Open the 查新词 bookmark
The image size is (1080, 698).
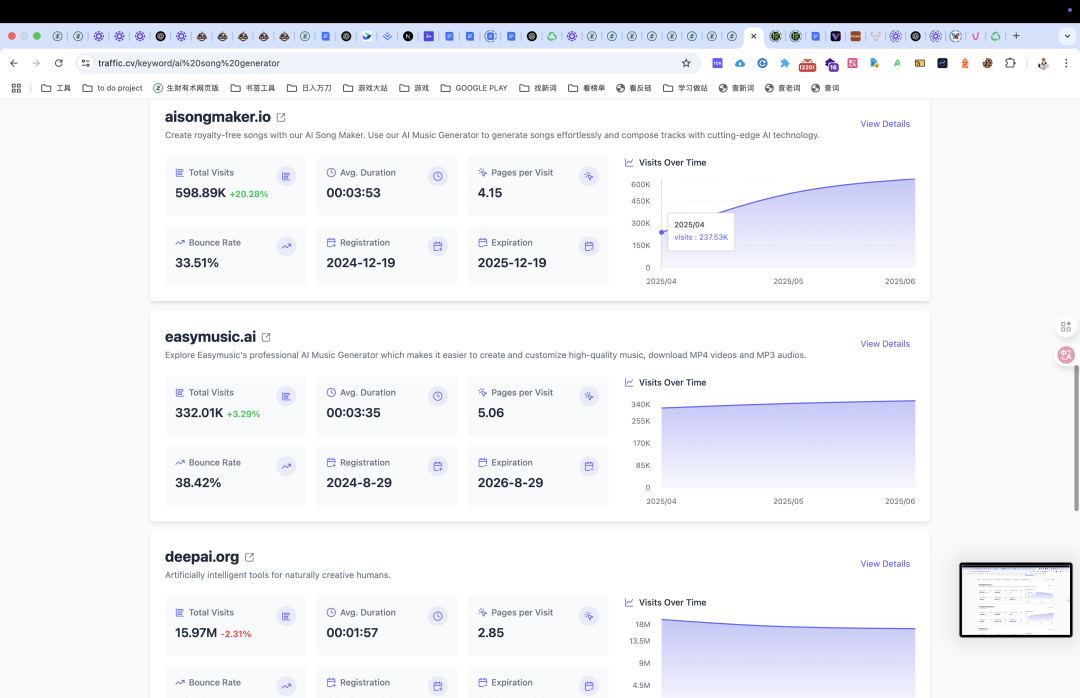[736, 88]
